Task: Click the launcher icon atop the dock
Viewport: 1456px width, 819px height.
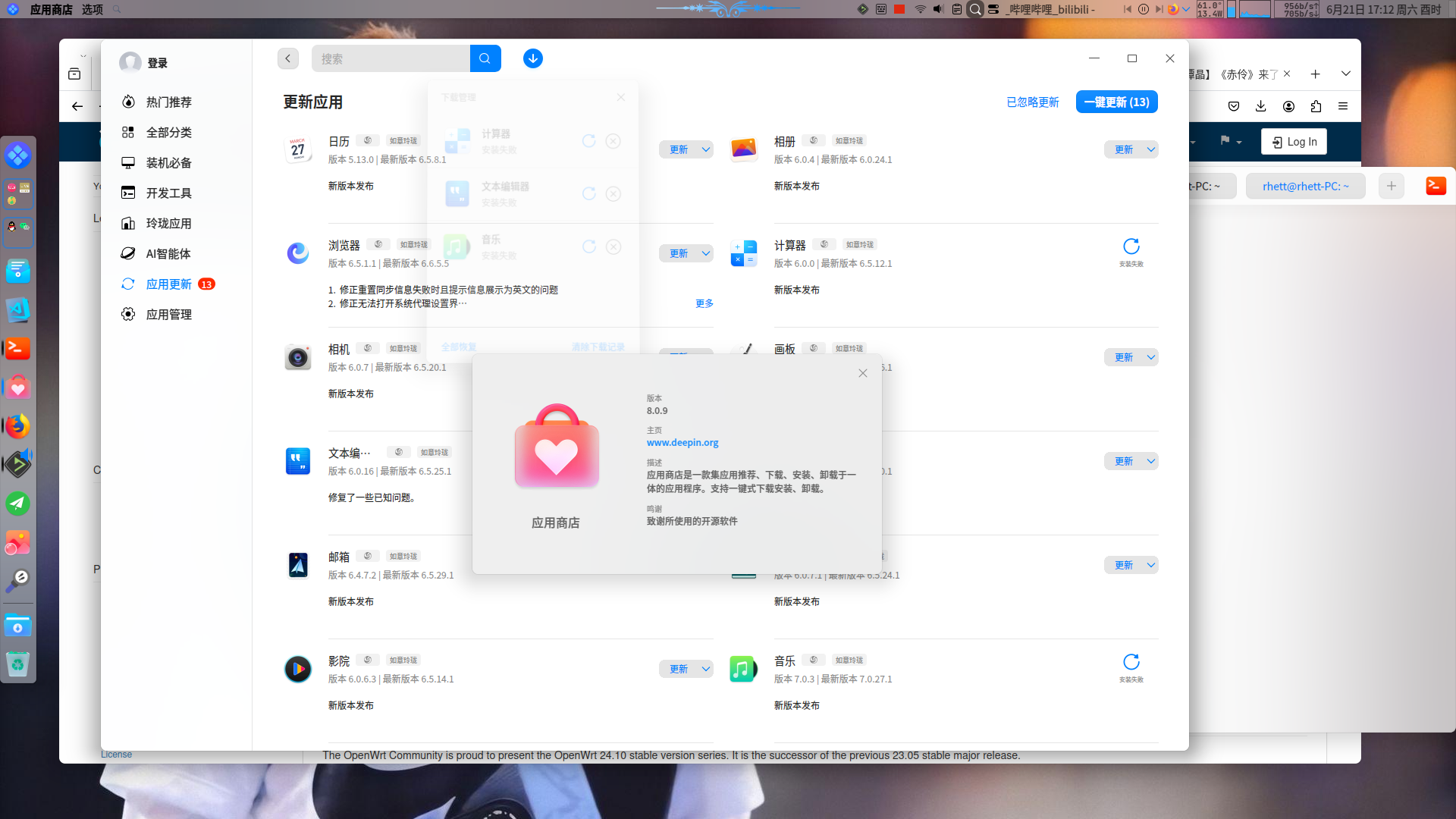Action: click(18, 155)
